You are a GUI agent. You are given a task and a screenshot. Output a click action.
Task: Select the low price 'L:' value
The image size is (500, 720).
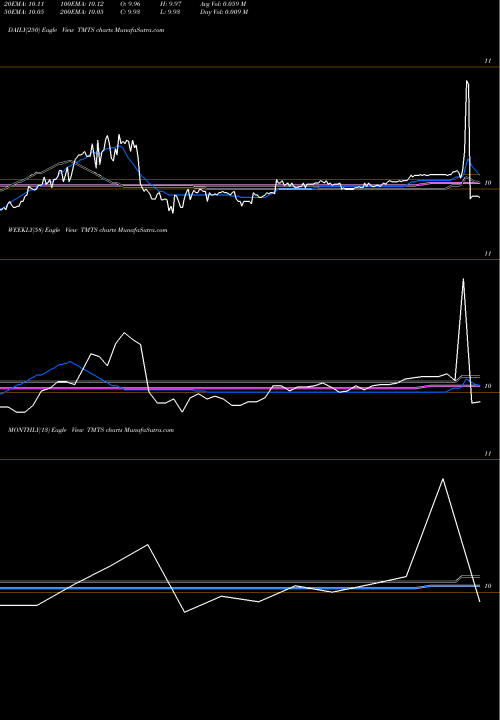170,12
